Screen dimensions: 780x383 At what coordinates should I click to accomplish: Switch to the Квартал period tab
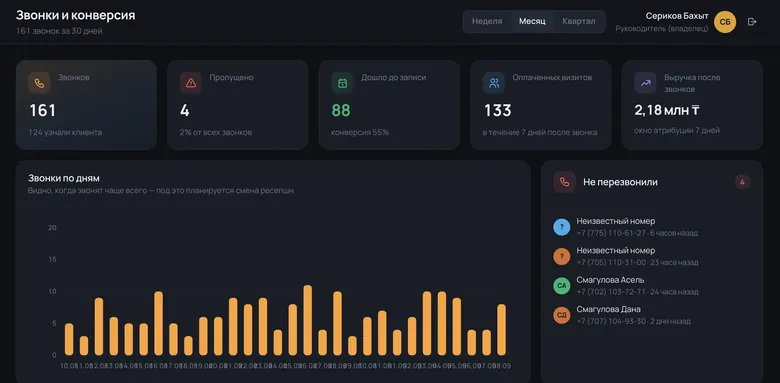(579, 22)
